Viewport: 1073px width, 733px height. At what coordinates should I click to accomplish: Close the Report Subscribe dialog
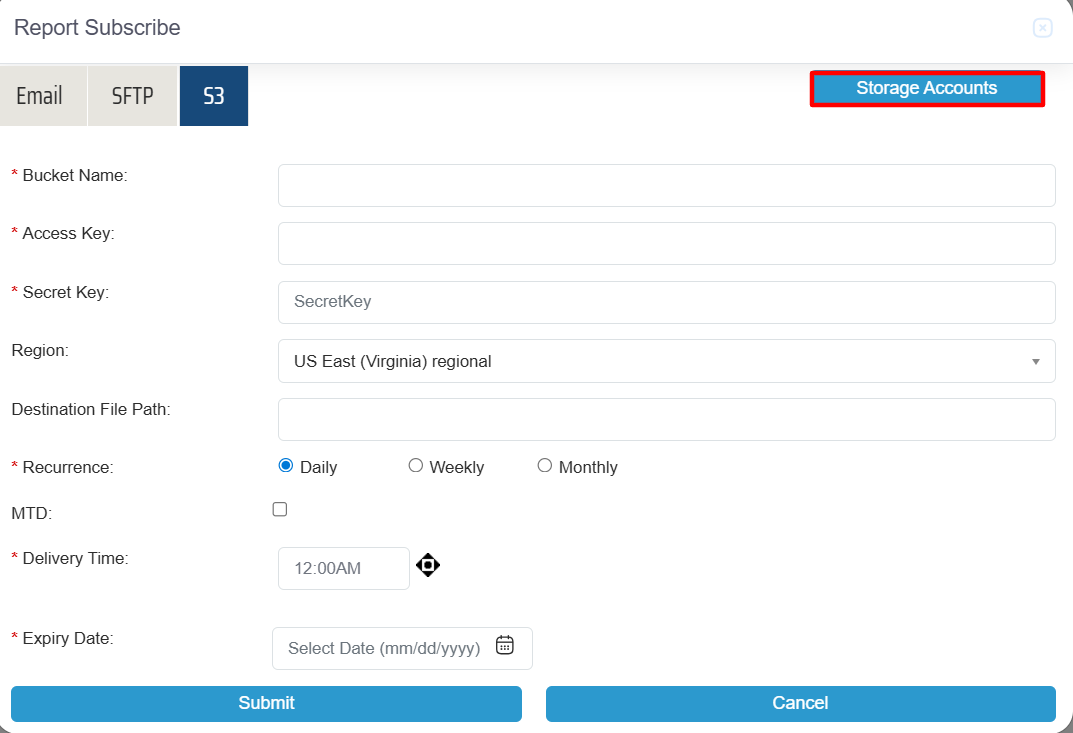pos(1042,28)
